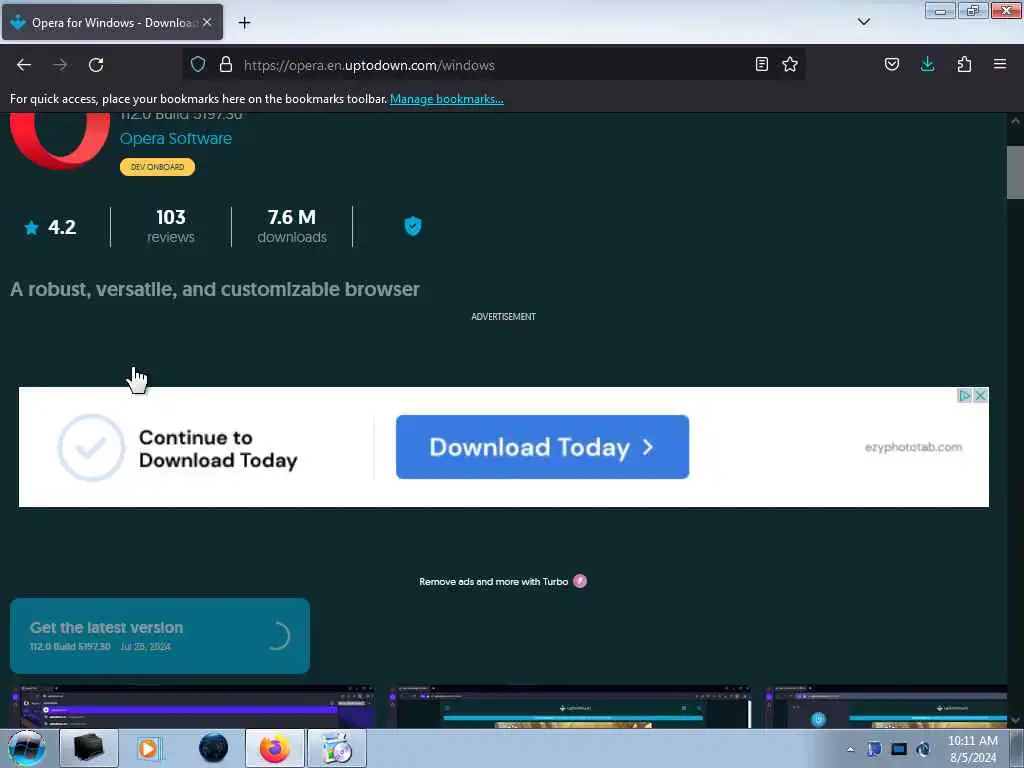Image resolution: width=1024 pixels, height=768 pixels.
Task: Click the ad choices triangle icon
Action: point(964,396)
